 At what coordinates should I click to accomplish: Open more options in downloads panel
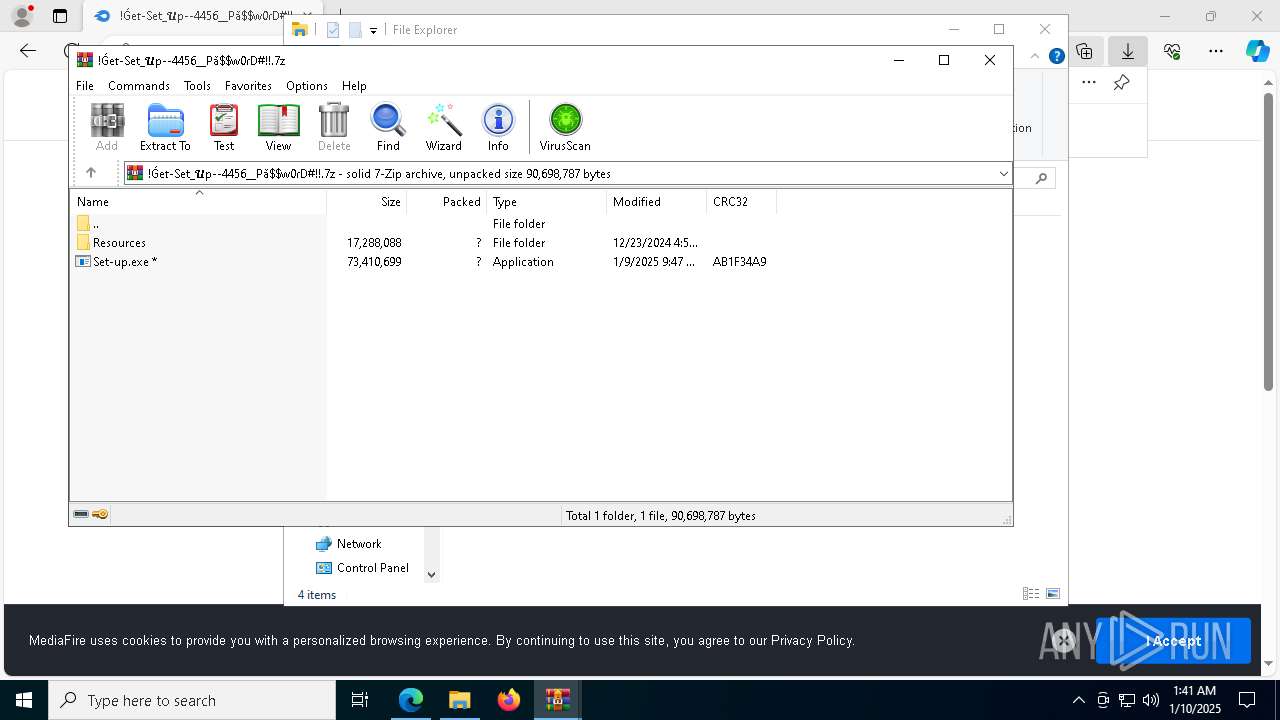tap(1089, 83)
